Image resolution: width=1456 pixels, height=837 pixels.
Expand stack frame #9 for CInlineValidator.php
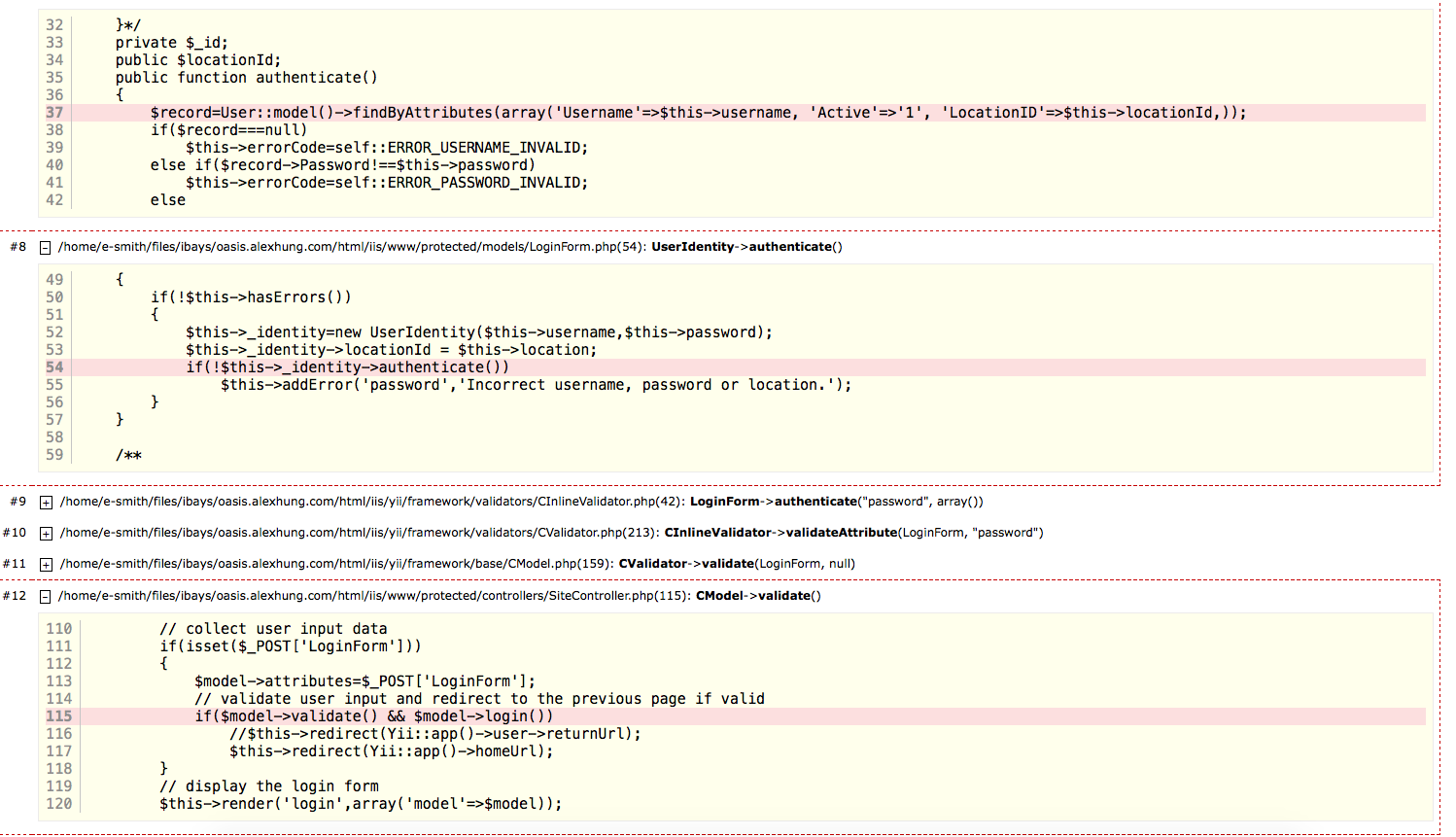click(x=45, y=502)
